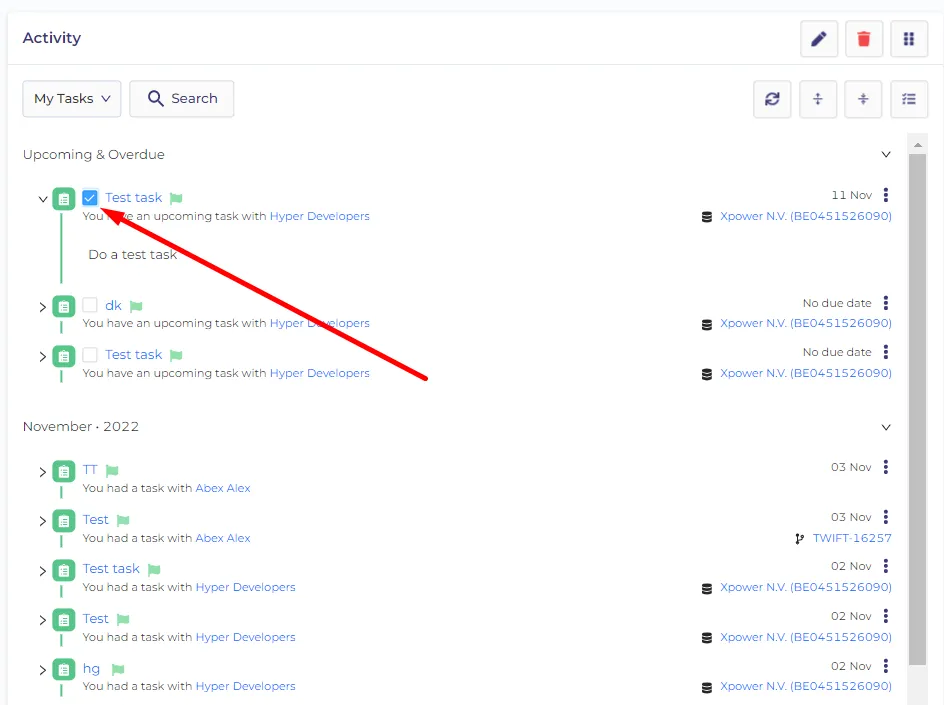Collapse the expanded 11 Nov Test task row
Viewport: 944px width, 705px height.
coord(42,199)
